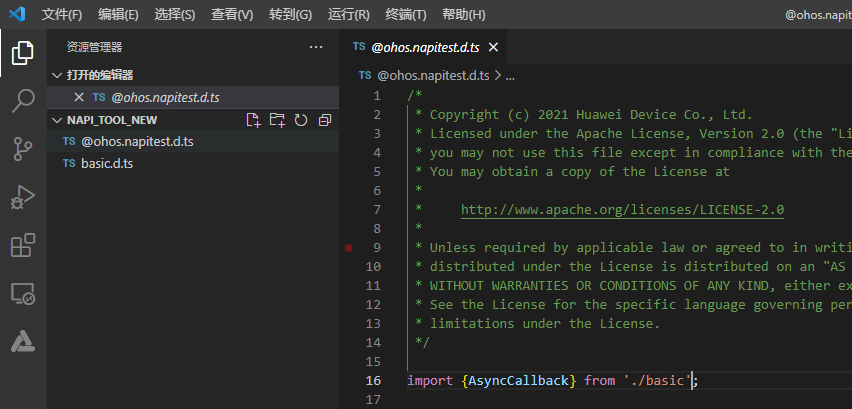Open the Extensions view
This screenshot has width=852, height=409.
pos(23,245)
